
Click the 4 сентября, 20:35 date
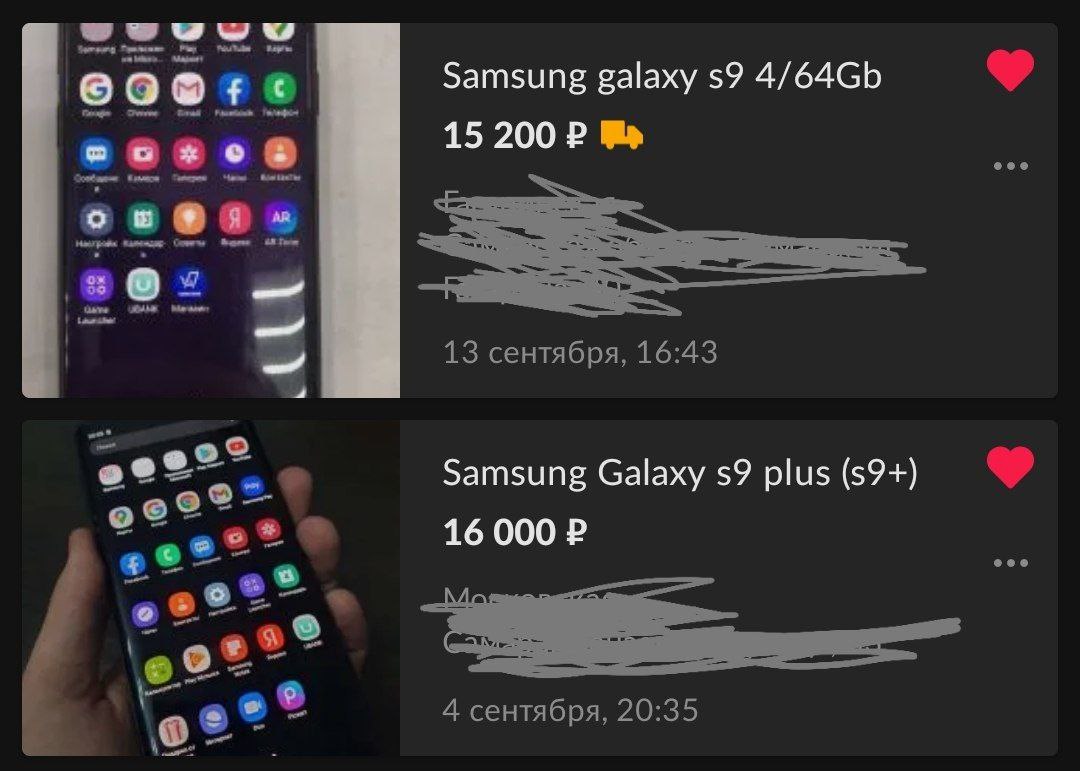click(x=570, y=710)
